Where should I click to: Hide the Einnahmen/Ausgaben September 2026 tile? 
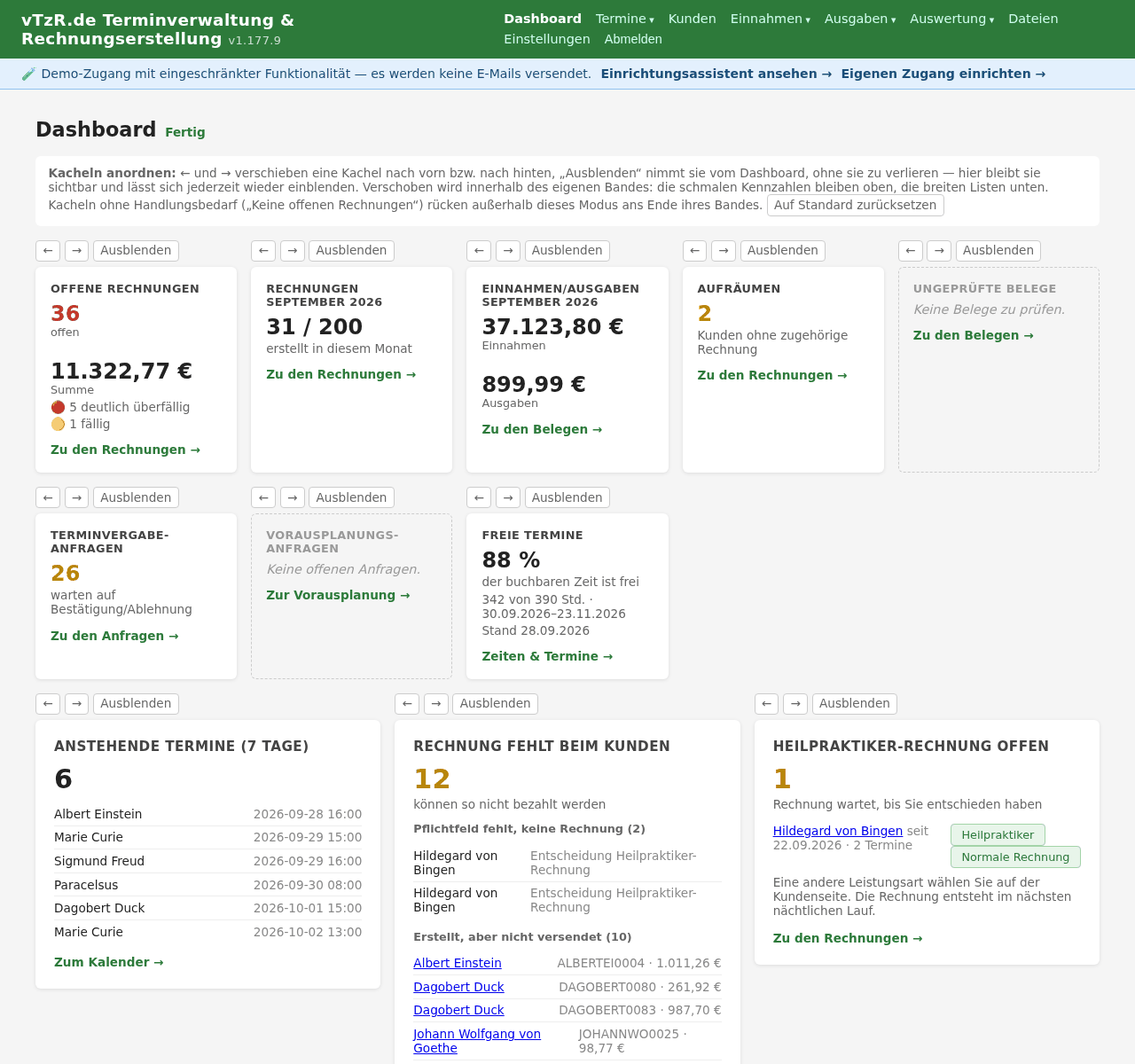567,251
